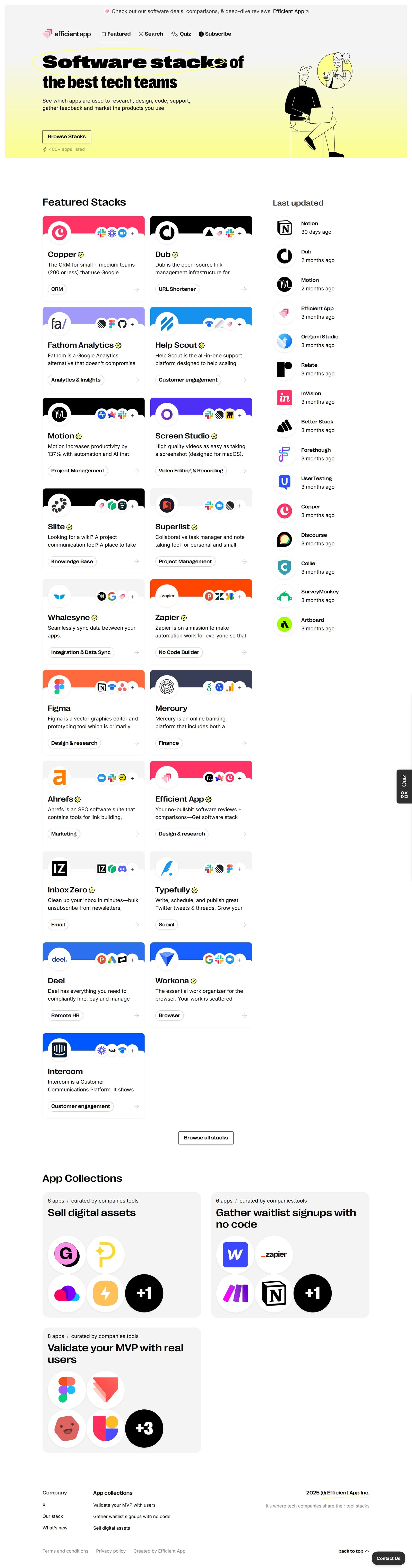Click the Efficient App banner link at top
412x1568 pixels.
tap(291, 11)
